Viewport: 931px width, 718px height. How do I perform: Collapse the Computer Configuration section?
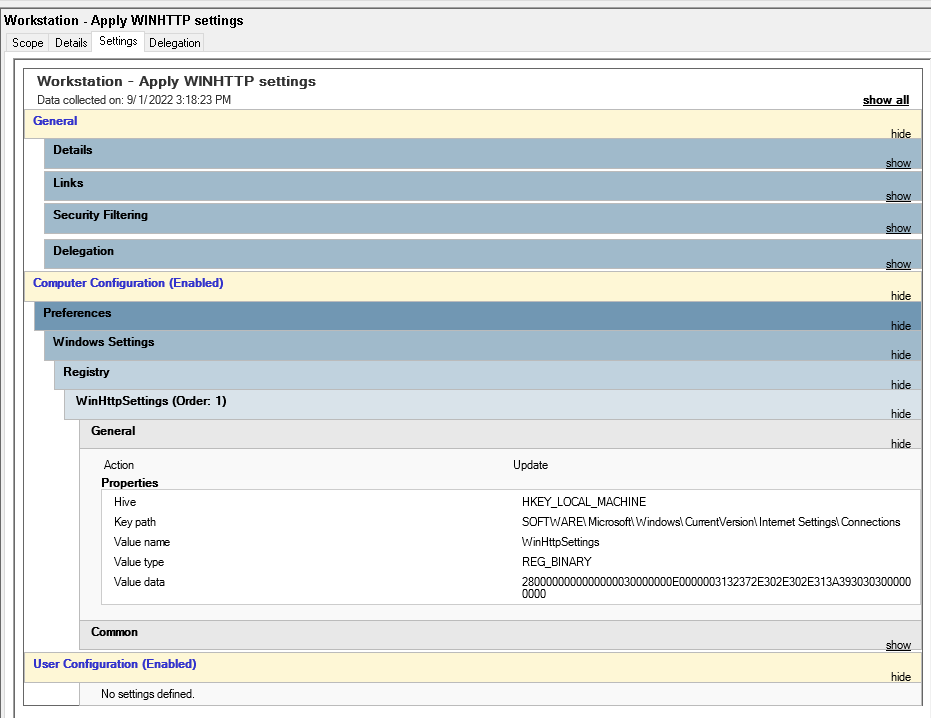coord(900,296)
